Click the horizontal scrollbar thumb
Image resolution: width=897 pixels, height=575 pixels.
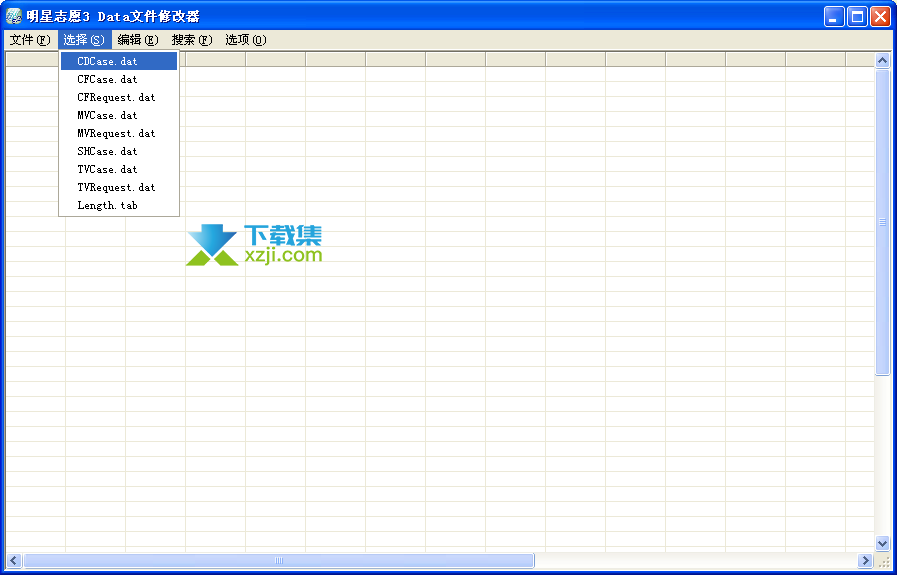[x=279, y=561]
